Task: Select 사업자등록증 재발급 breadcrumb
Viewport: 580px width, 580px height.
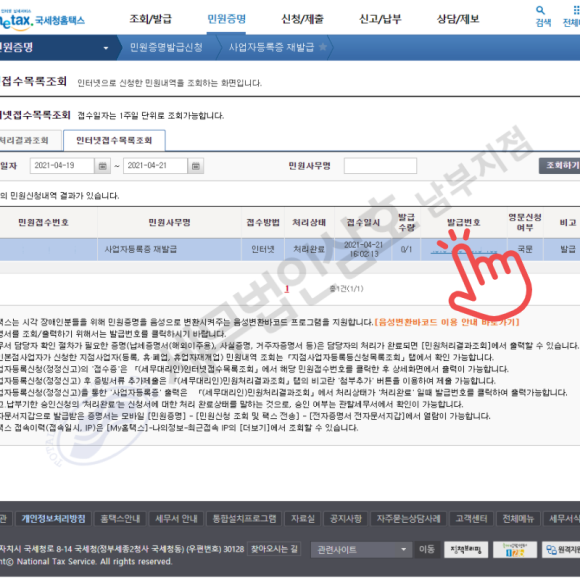Action: (271, 47)
